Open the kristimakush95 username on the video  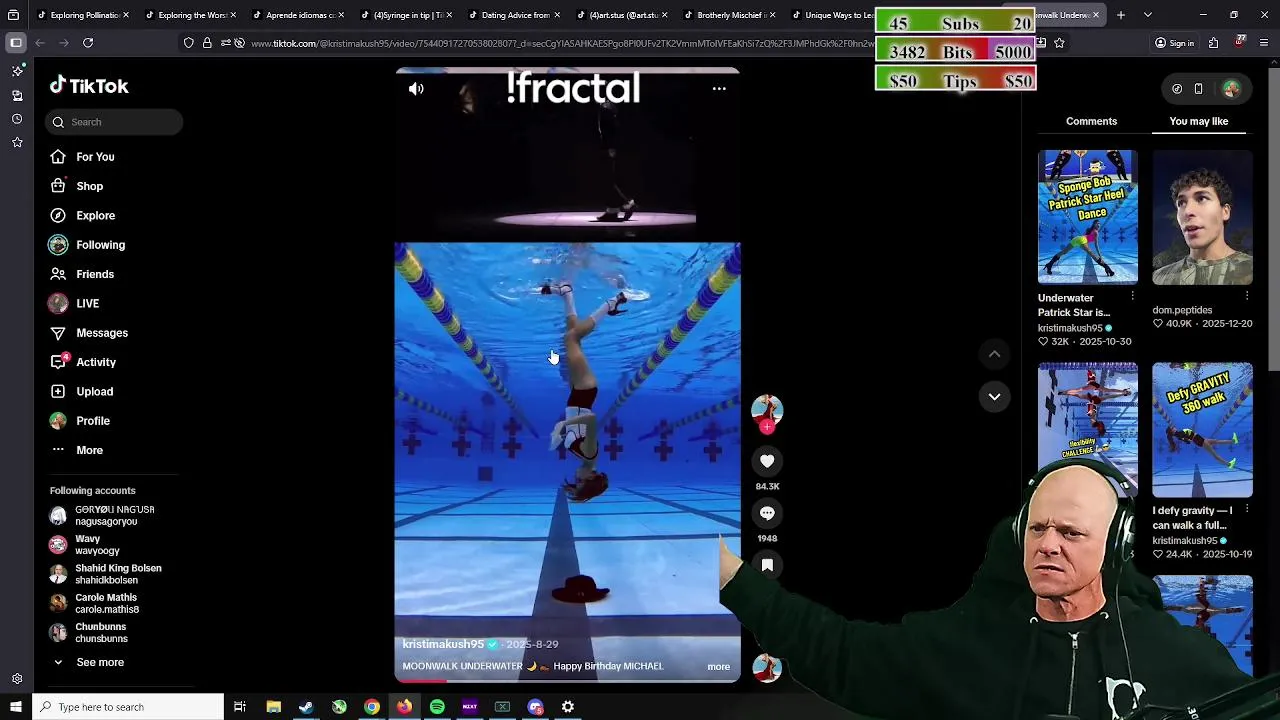(x=443, y=644)
